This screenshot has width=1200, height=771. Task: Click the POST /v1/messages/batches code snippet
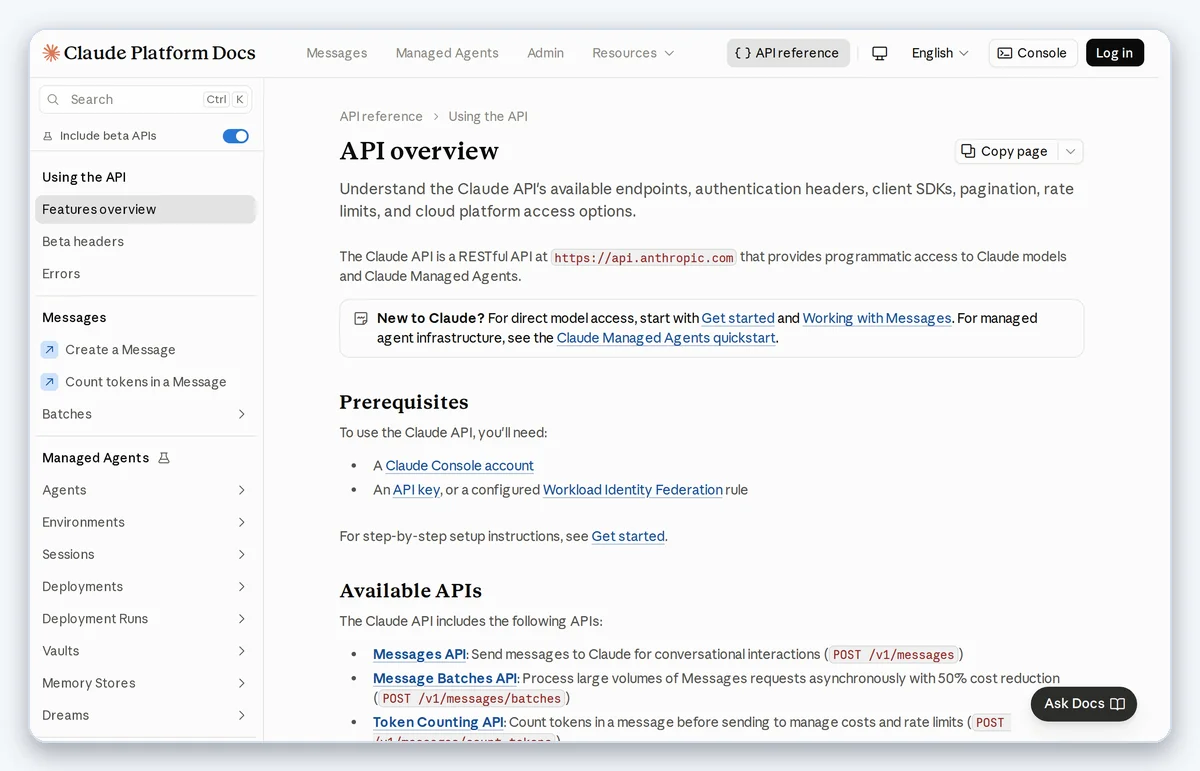[x=472, y=699]
